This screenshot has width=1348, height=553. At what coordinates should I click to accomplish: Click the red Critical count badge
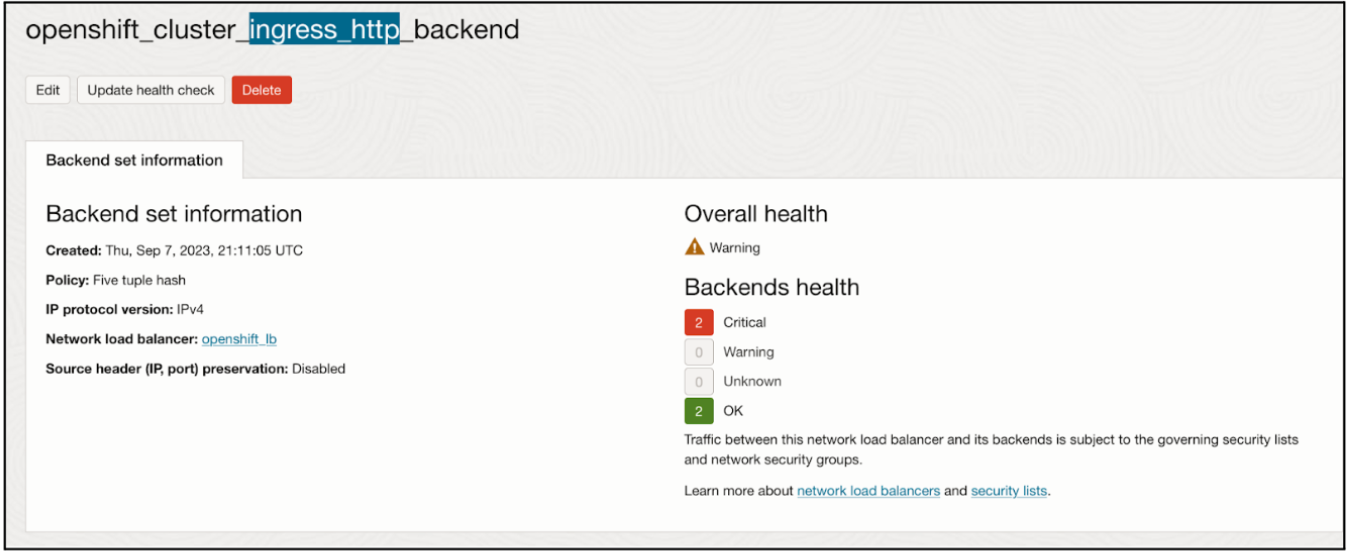[699, 322]
